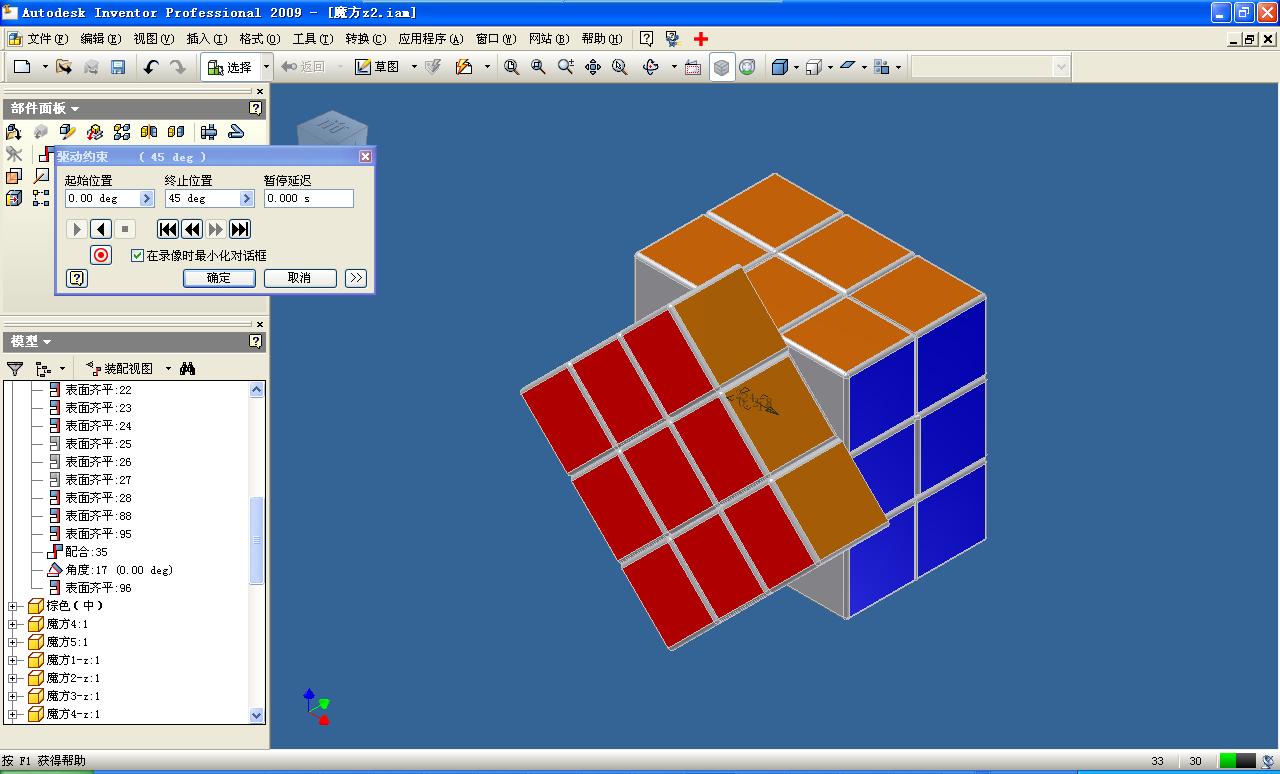Open the 文件 menu
Image resolution: width=1280 pixels, height=774 pixels.
tap(48, 39)
